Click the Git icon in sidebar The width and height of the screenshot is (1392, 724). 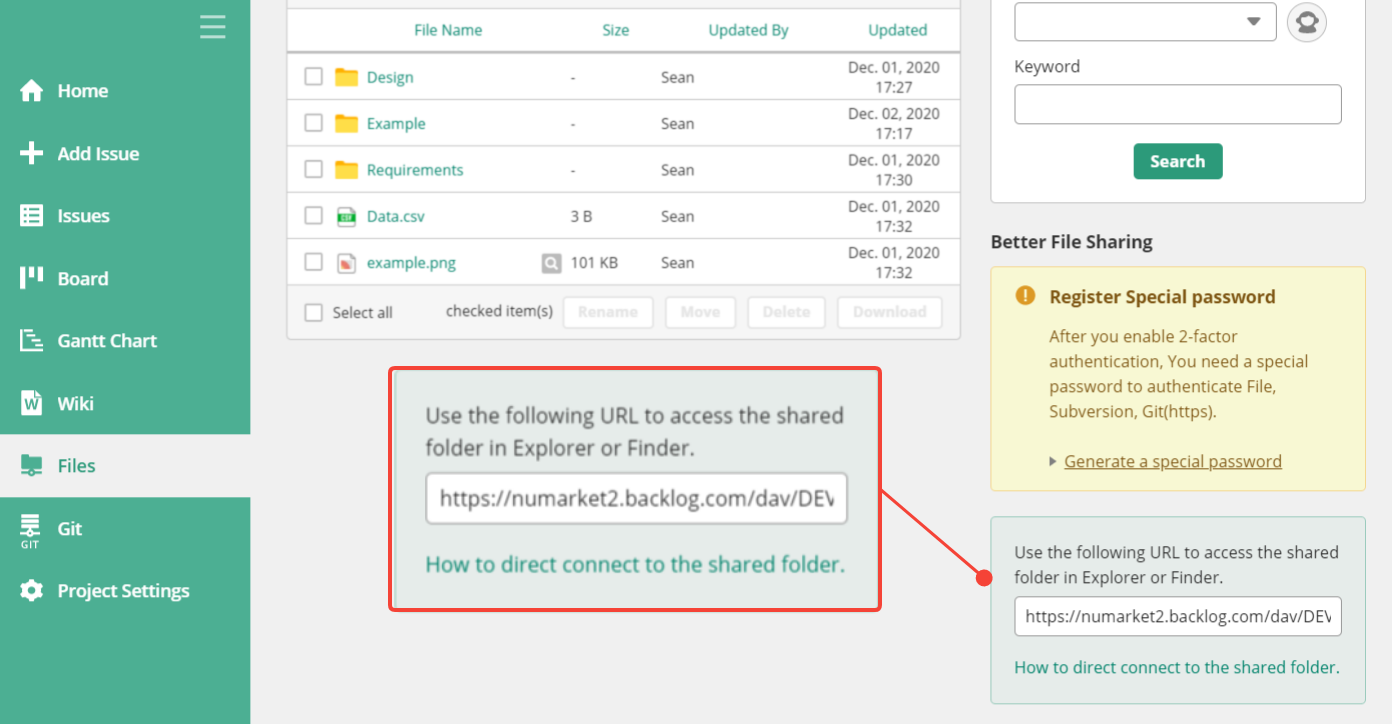coord(31,529)
